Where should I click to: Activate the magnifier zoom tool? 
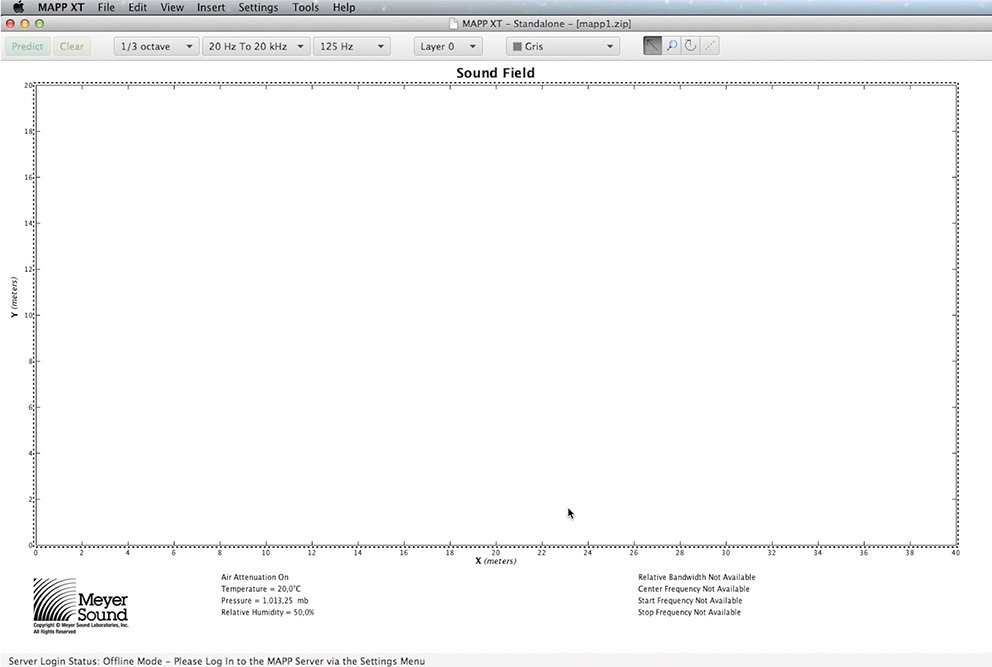[x=672, y=46]
